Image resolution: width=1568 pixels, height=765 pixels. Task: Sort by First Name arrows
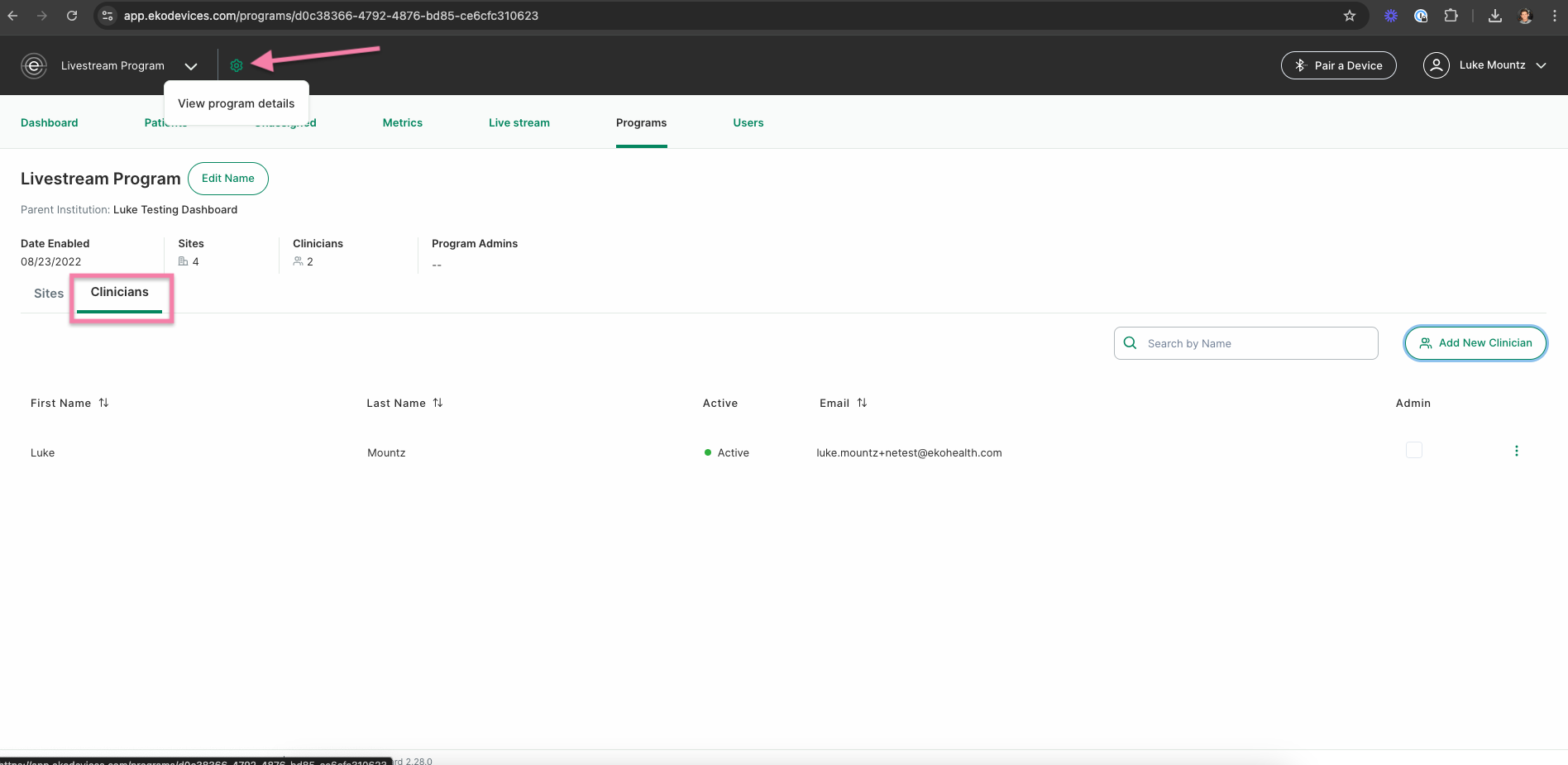point(103,403)
